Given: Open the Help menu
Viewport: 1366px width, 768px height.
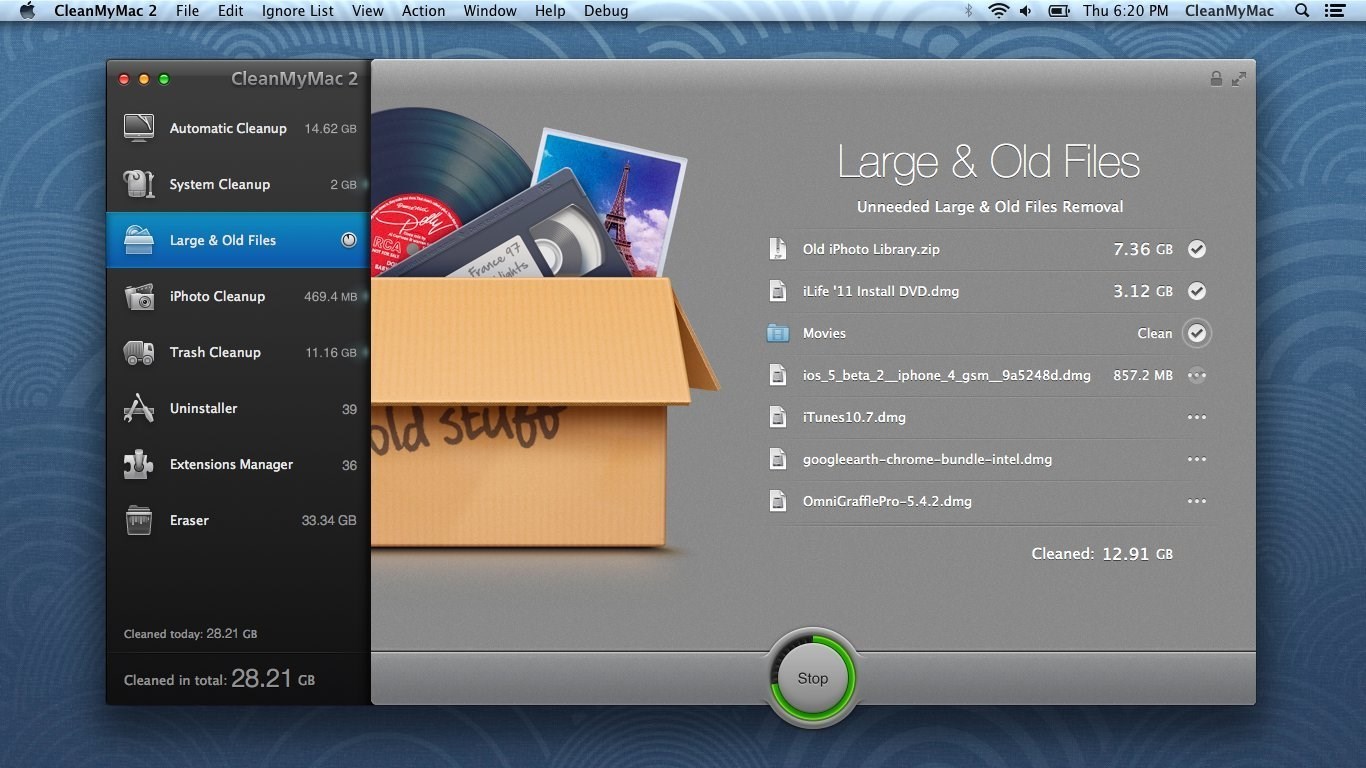Looking at the screenshot, I should click(550, 11).
